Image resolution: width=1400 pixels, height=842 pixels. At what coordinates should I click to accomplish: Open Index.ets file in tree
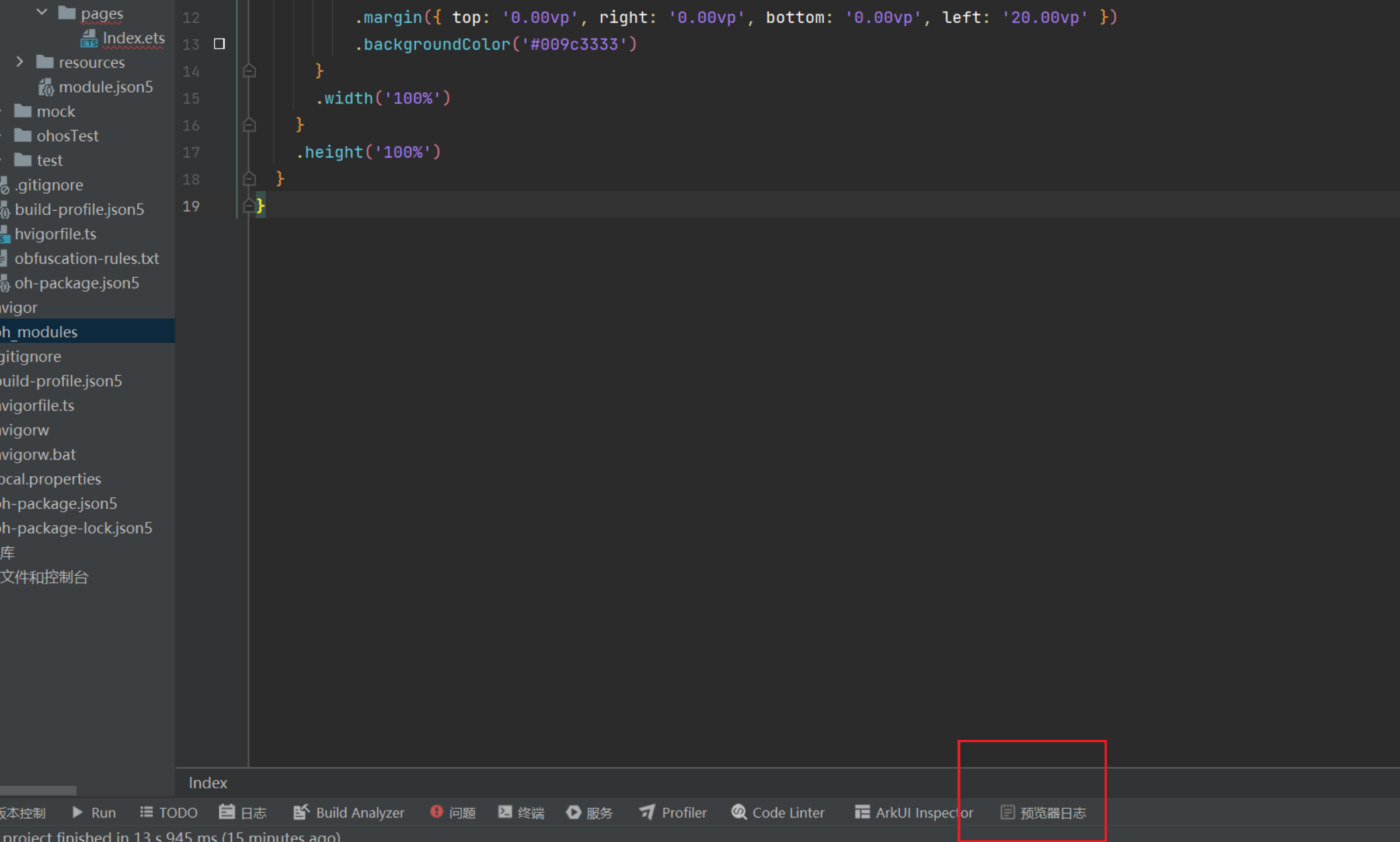coord(133,38)
